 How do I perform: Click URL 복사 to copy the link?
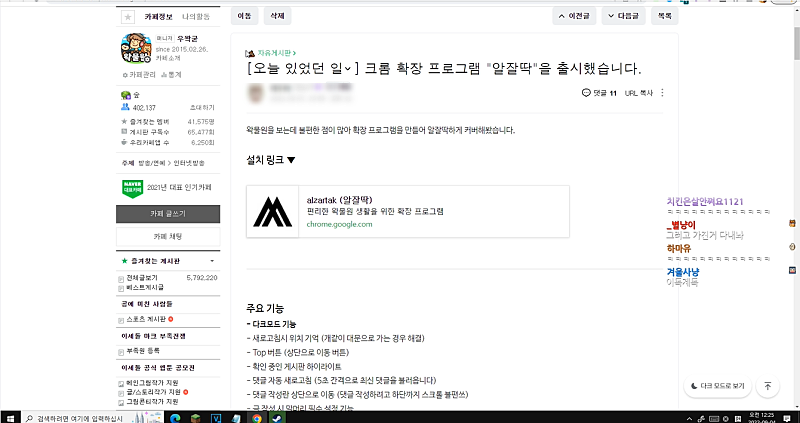coord(638,93)
